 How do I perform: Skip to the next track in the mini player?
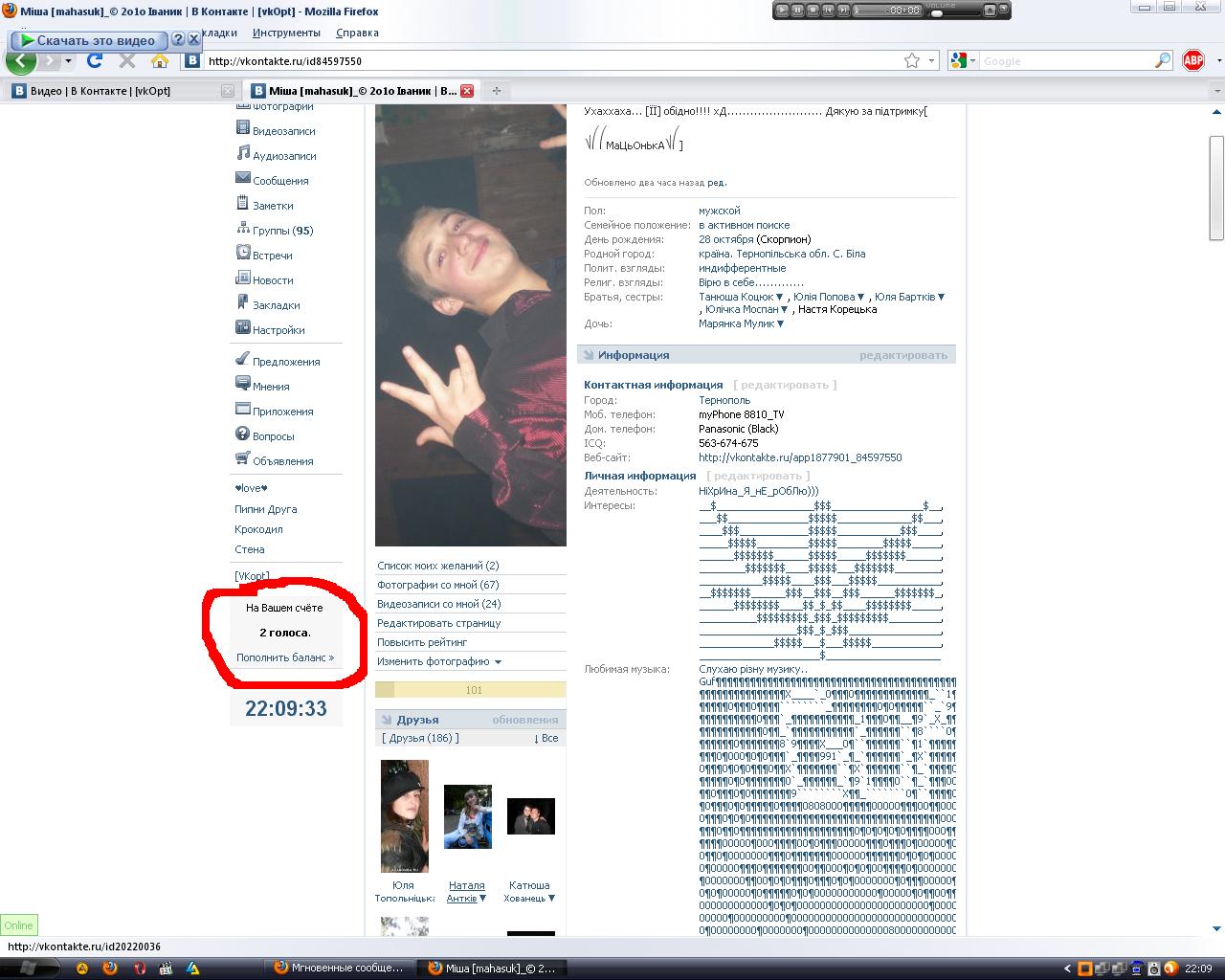pyautogui.click(x=843, y=11)
